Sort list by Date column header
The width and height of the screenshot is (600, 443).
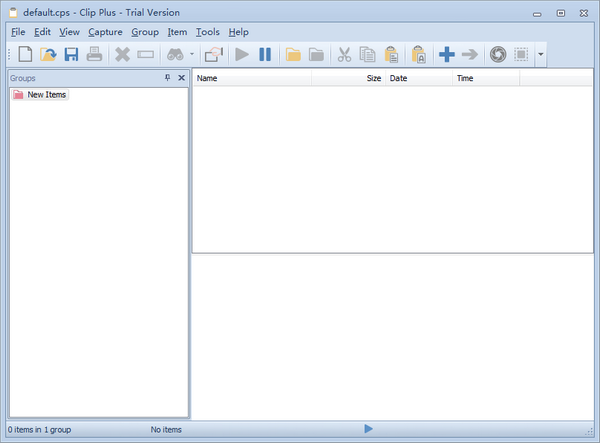(419, 77)
